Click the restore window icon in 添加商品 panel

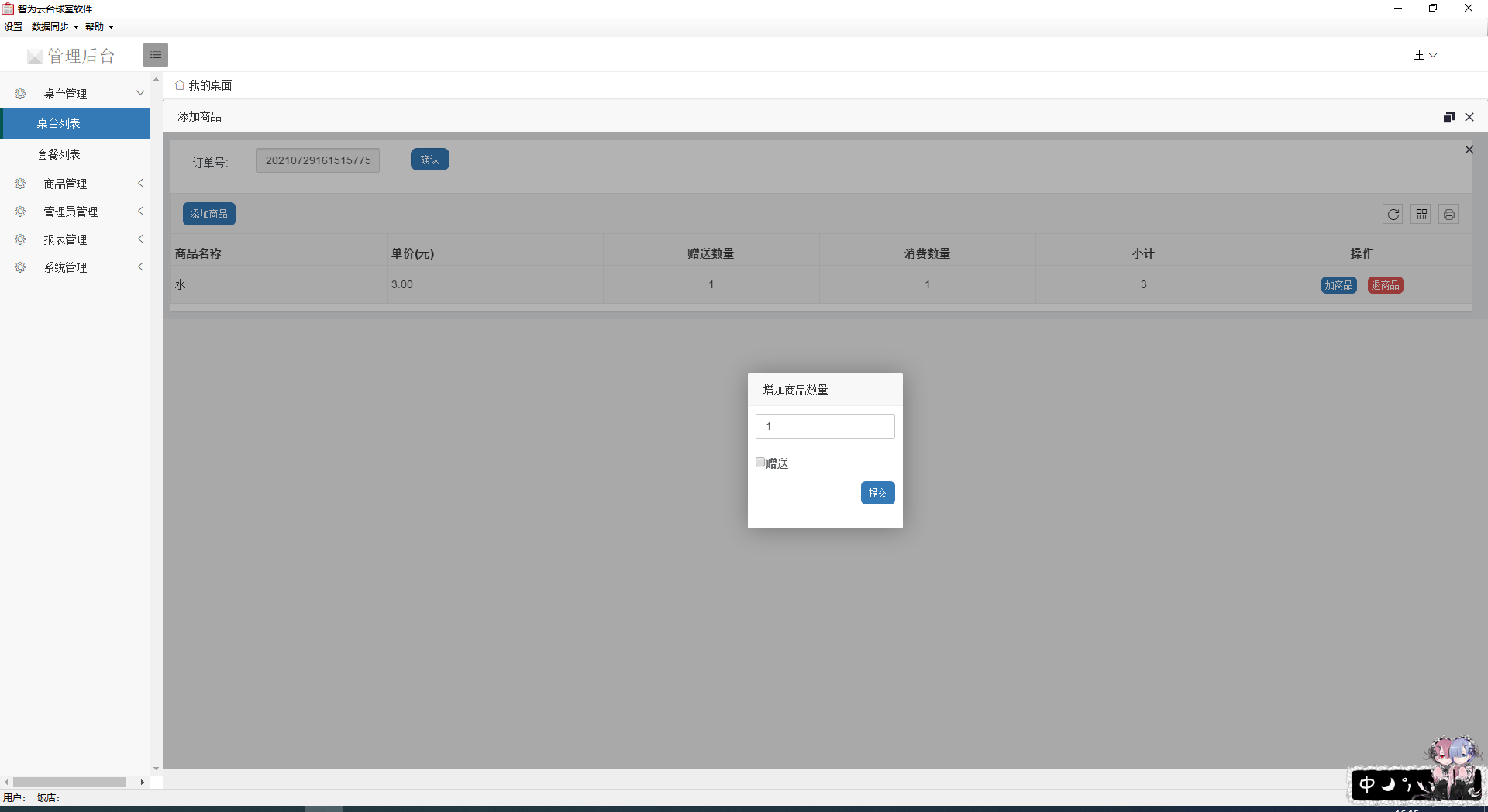(1448, 117)
